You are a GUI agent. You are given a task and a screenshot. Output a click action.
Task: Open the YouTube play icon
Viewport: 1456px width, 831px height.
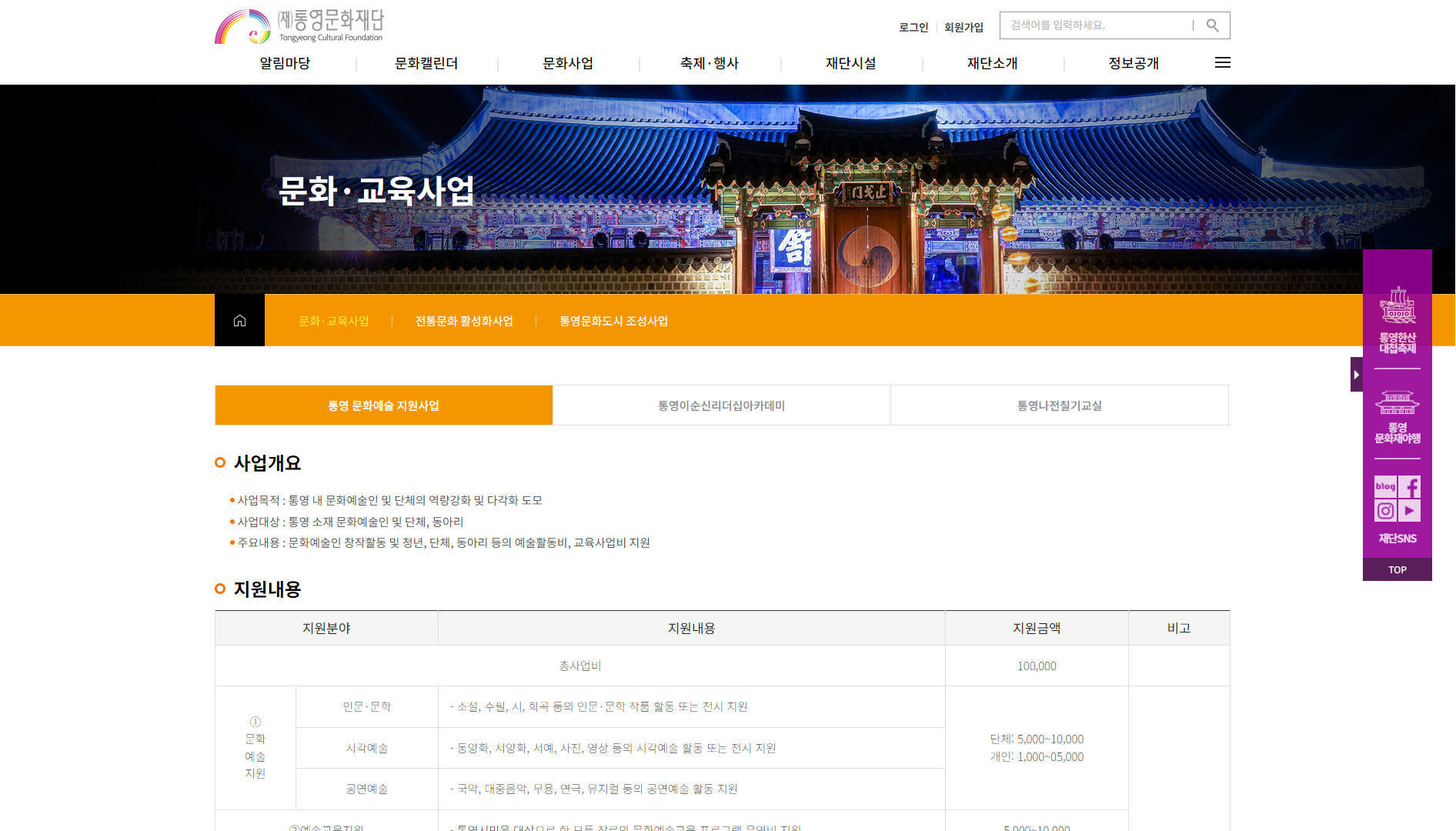[x=1410, y=511]
